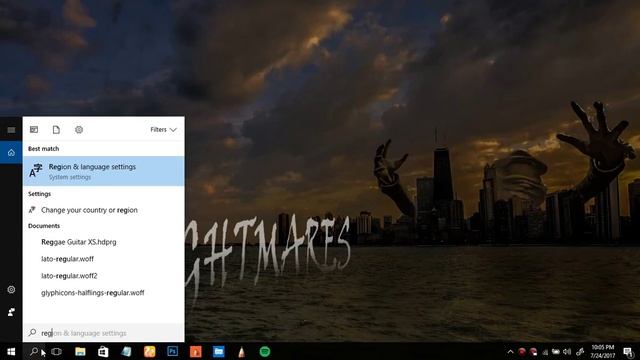
Task: Open the taskbar clock showing 10:05 PM
Action: (x=602, y=351)
